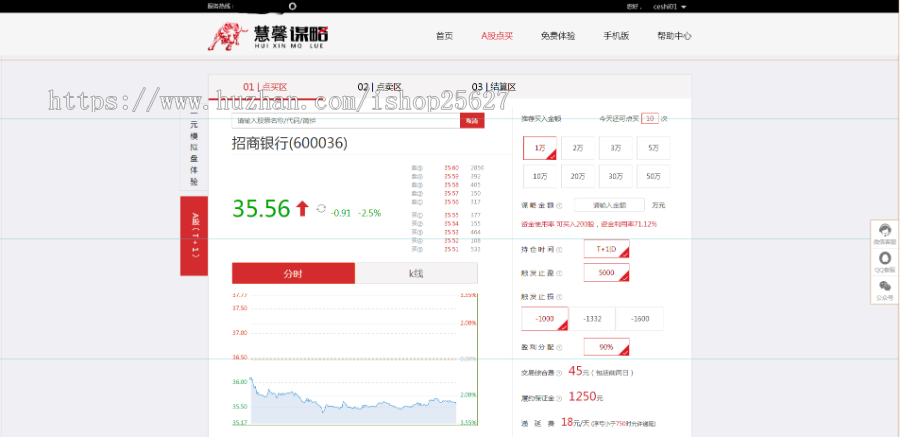Click the 35.56 current price
The image size is (900, 437).
point(261,208)
